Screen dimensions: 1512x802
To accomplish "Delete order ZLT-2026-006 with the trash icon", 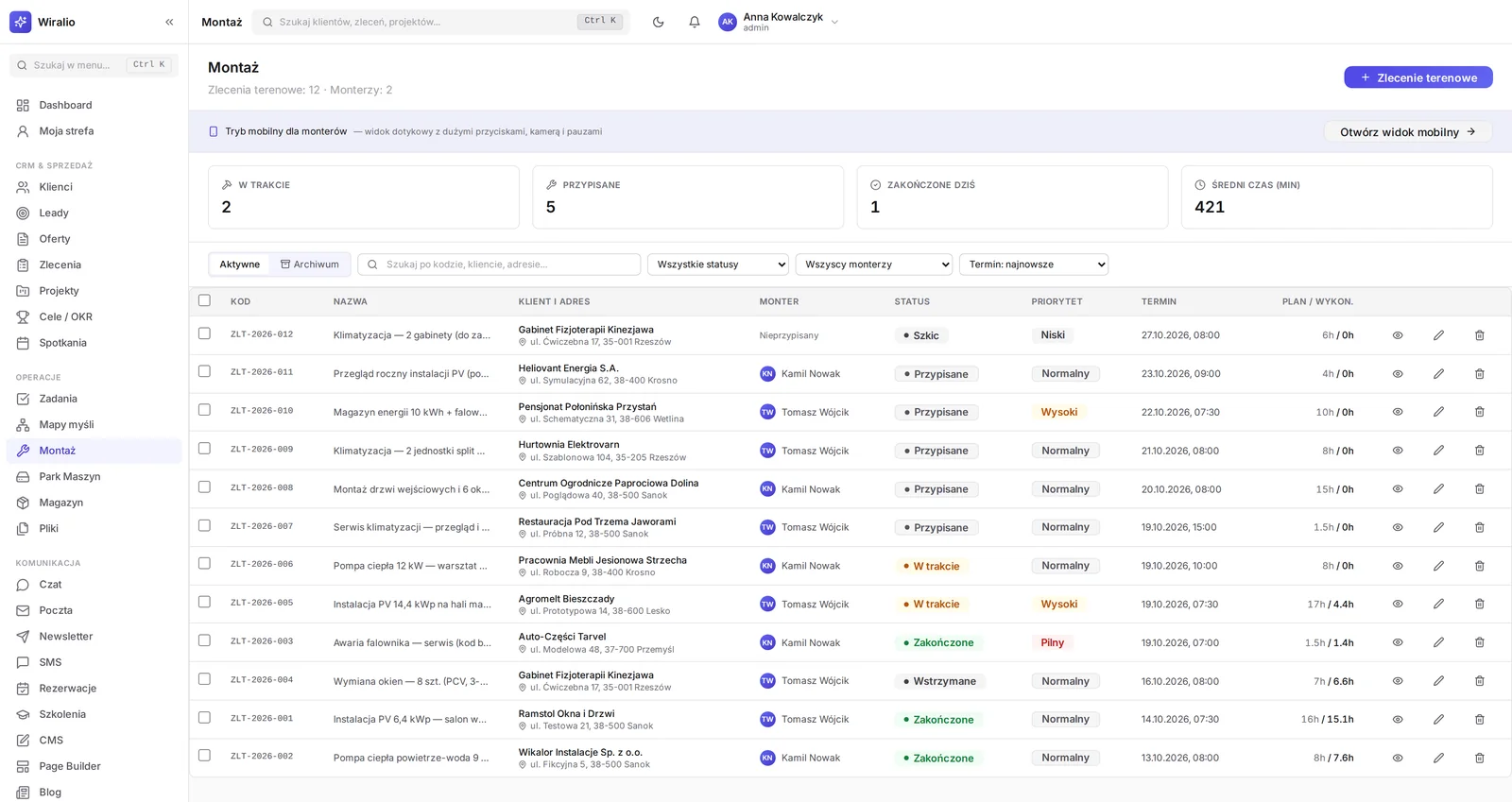I will [x=1480, y=566].
